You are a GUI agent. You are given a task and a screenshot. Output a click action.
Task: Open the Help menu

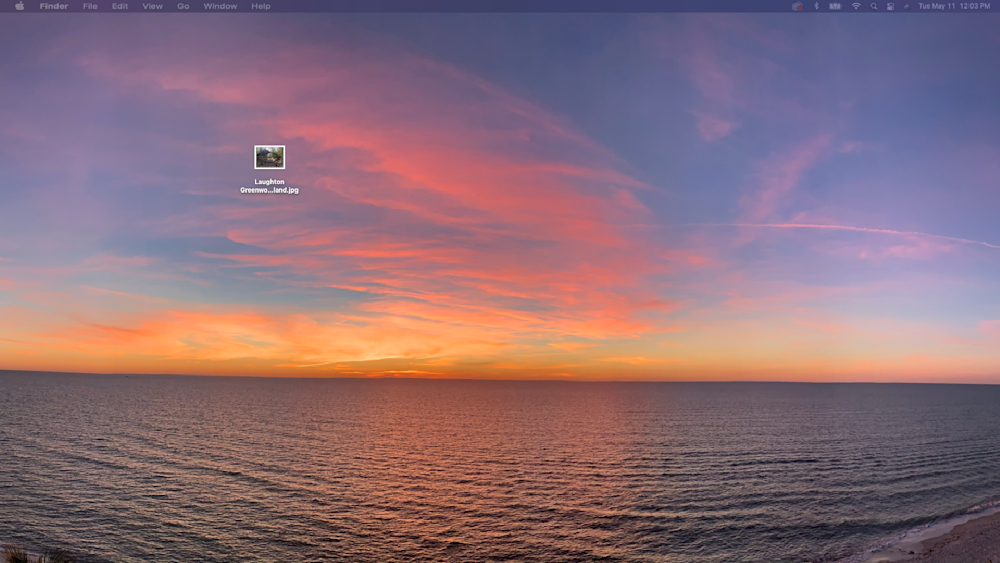coord(260,6)
